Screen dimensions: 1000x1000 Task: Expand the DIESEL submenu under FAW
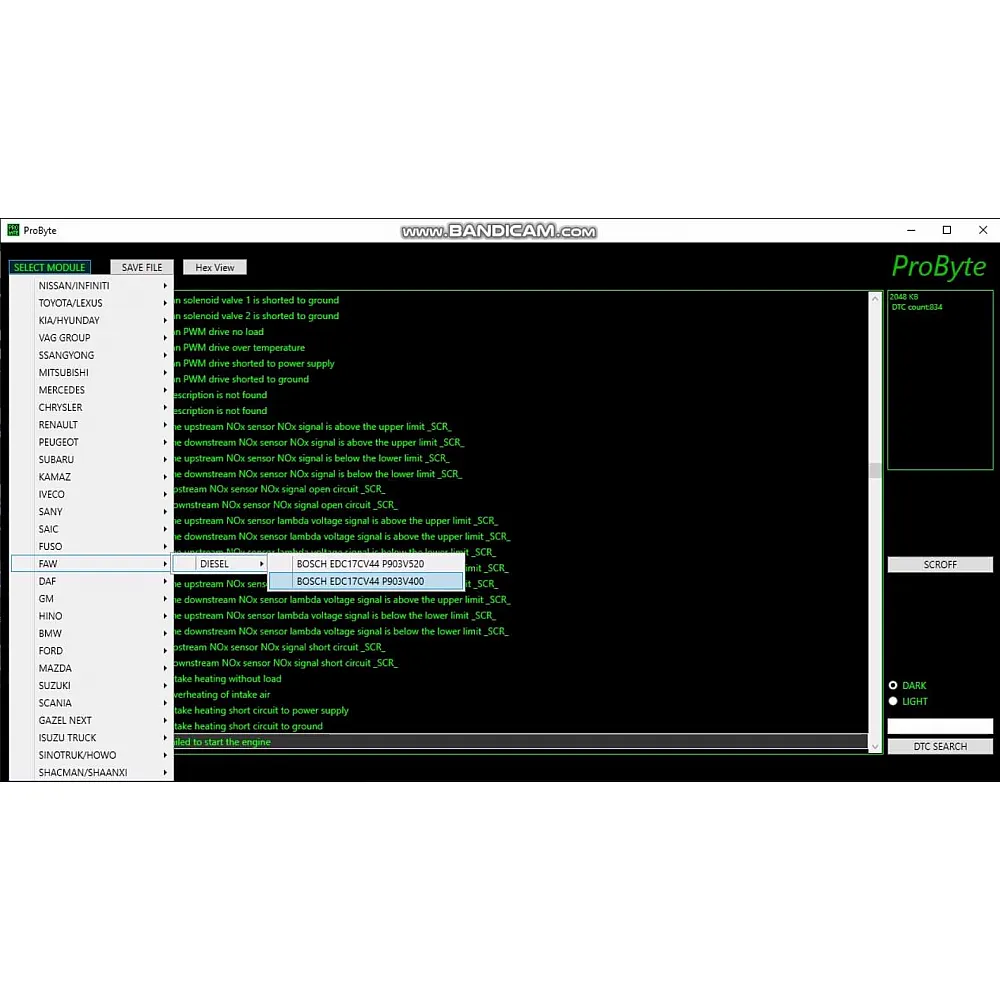[x=220, y=564]
